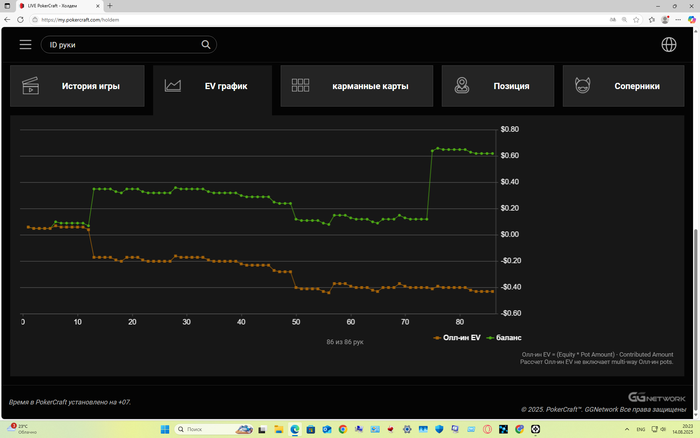Open the tab actions menu in Edge

coord(7,6)
